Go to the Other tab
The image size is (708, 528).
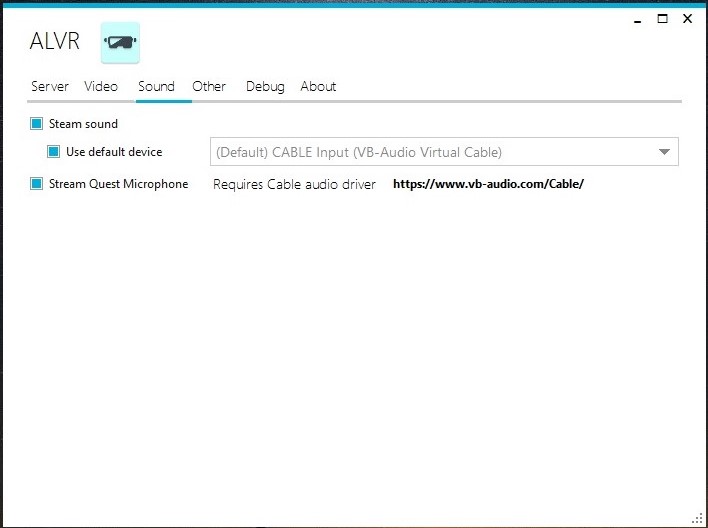[x=209, y=86]
